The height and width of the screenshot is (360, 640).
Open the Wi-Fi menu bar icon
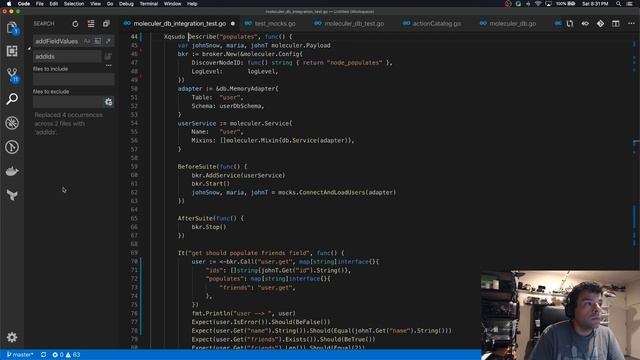pos(538,4)
